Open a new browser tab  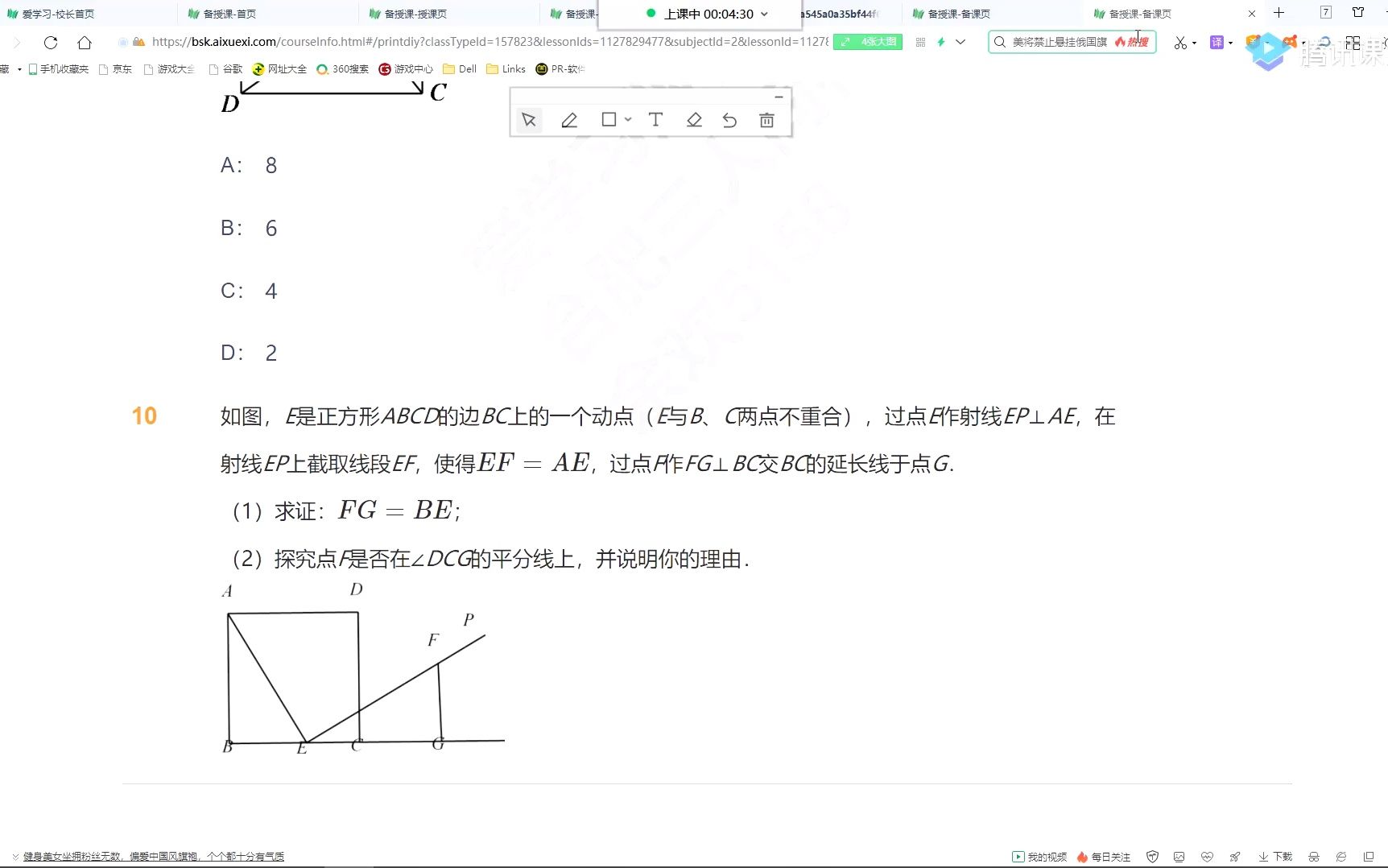coord(1279,13)
